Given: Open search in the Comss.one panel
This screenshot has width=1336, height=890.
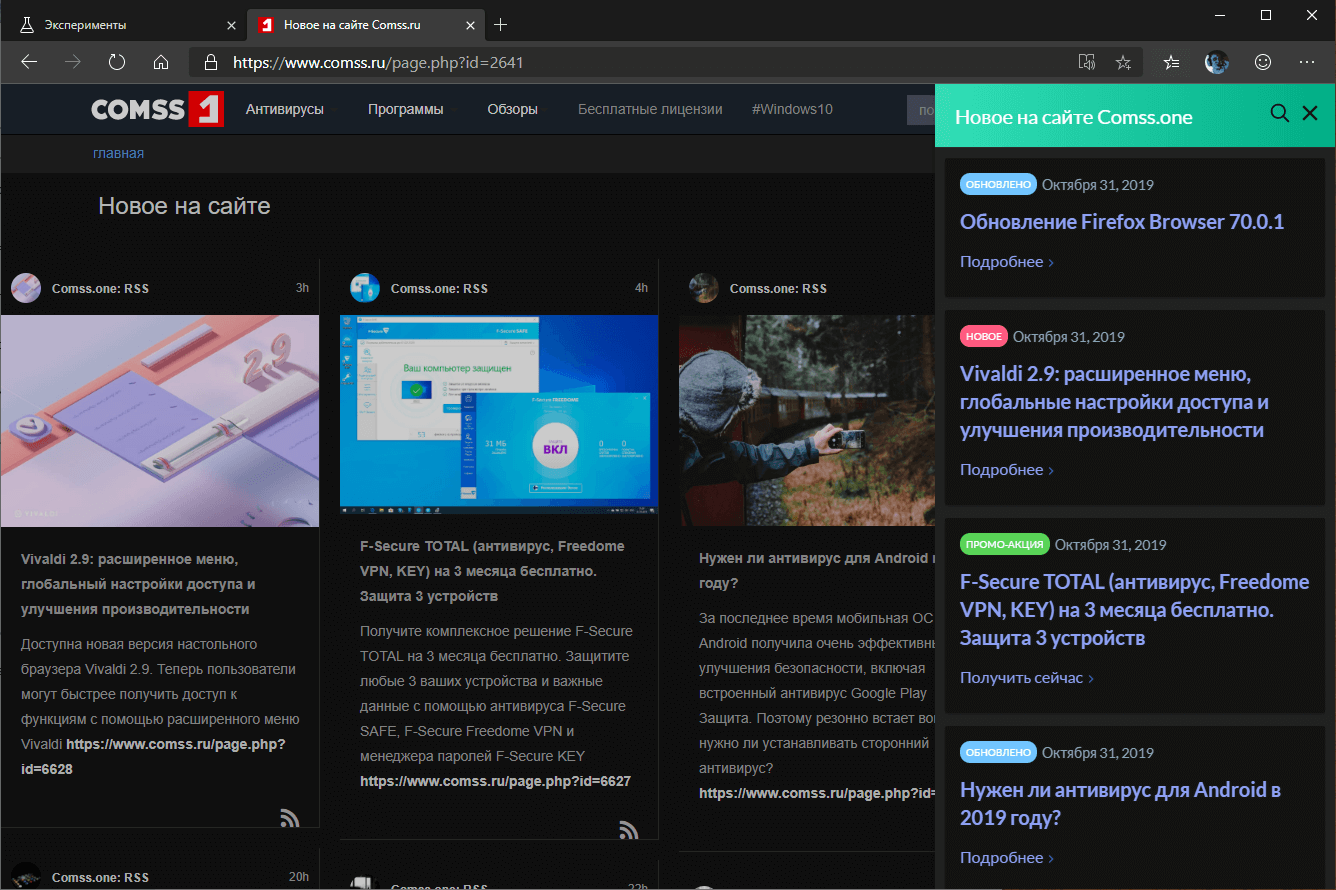Looking at the screenshot, I should (1280, 113).
